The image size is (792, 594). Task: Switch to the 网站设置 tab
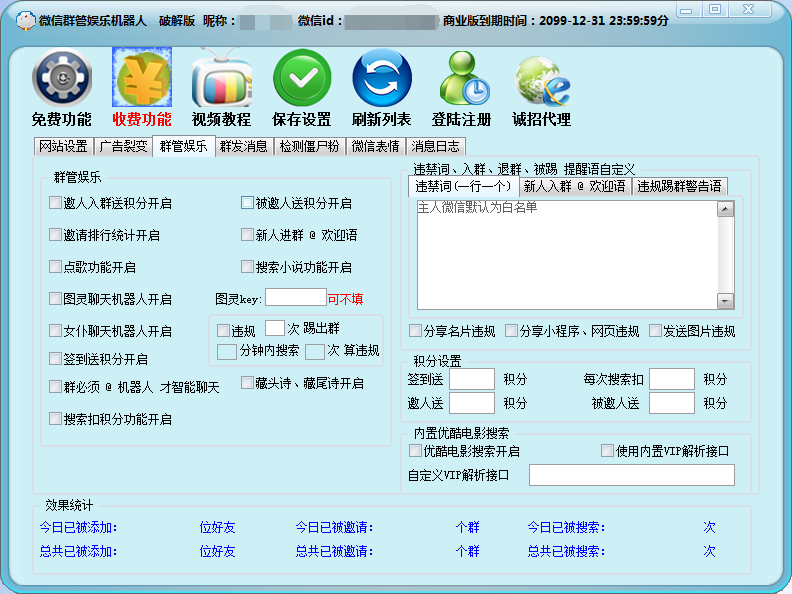pyautogui.click(x=63, y=146)
